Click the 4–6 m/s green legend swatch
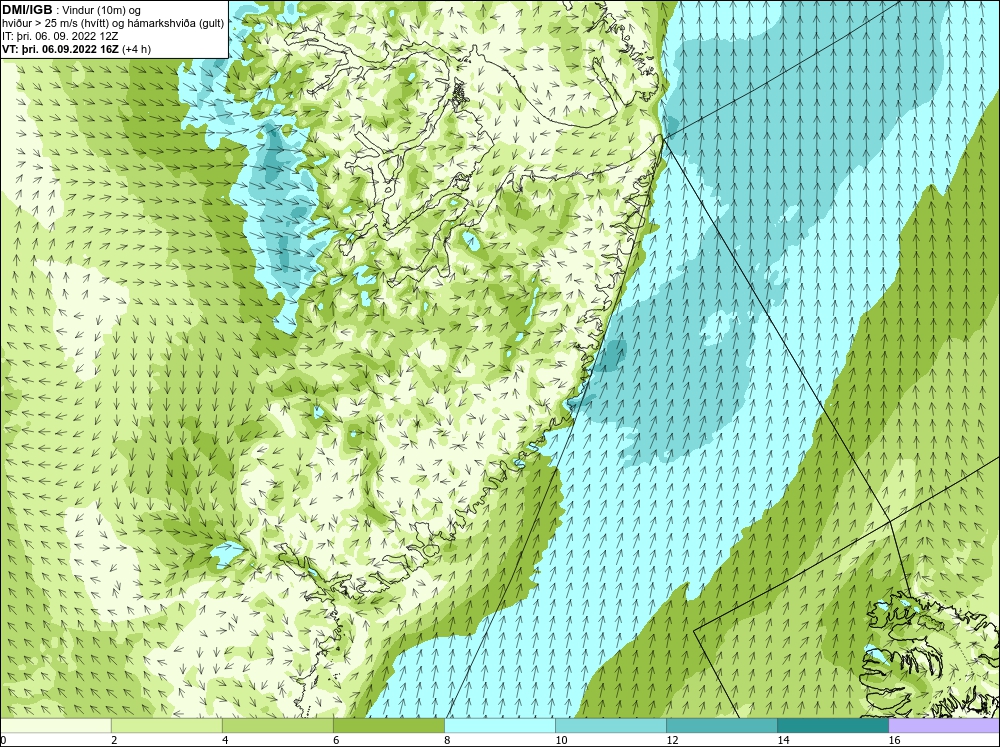Image resolution: width=1000 pixels, height=747 pixels. point(277,725)
